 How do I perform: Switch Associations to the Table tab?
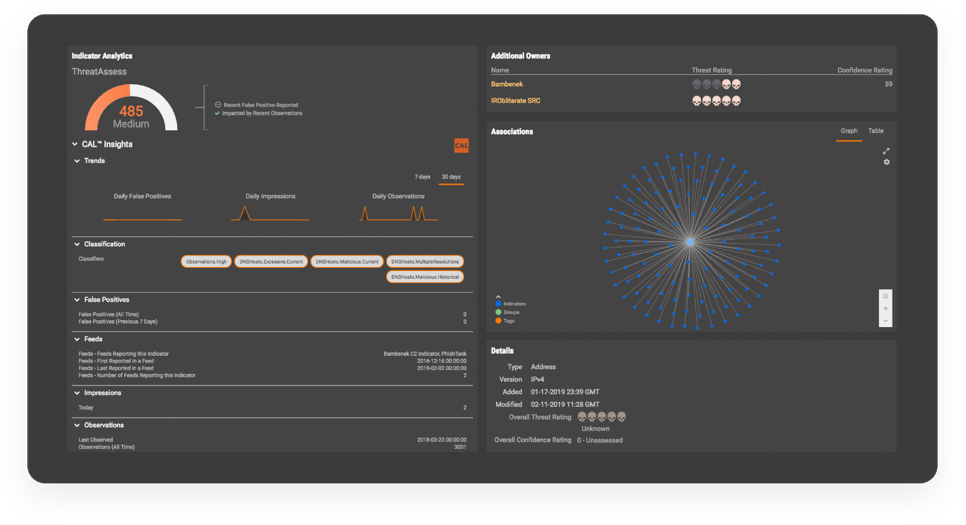(875, 131)
